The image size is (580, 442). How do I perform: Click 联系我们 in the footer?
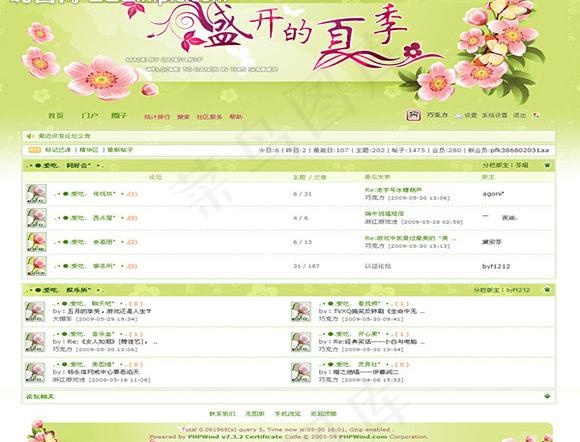[222, 414]
